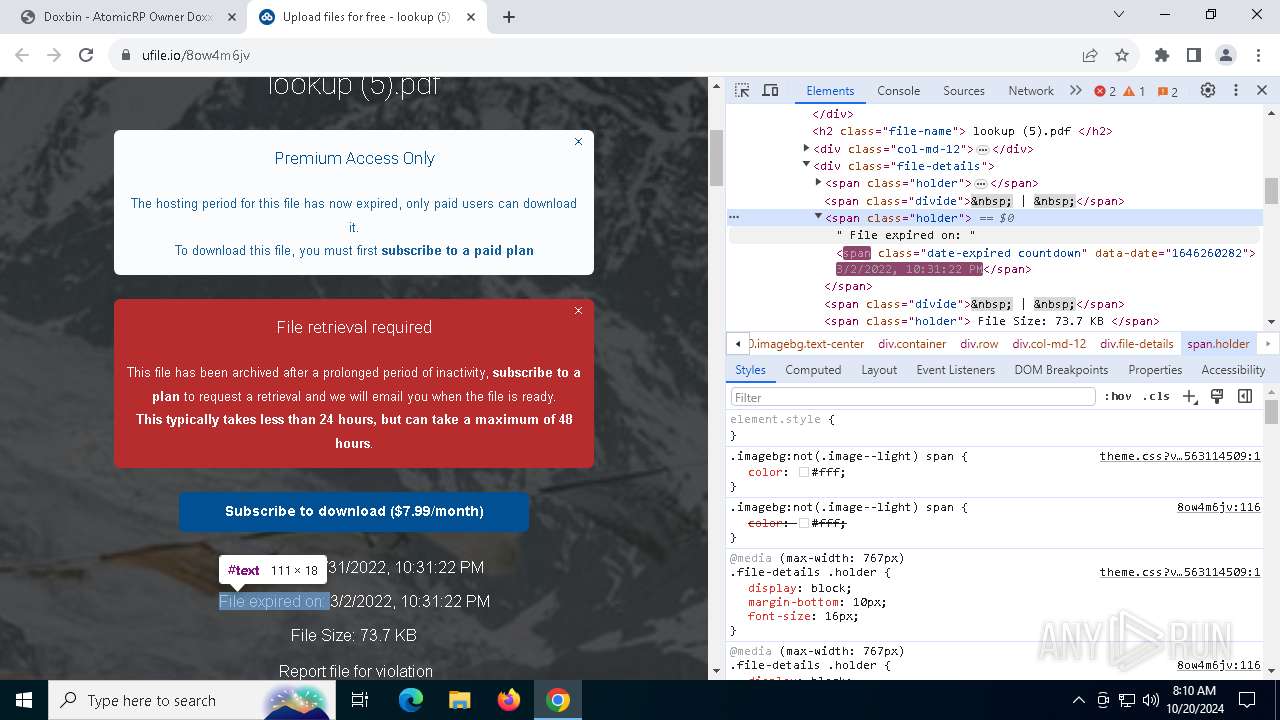
Task: Open Windows Start menu
Action: click(24, 700)
